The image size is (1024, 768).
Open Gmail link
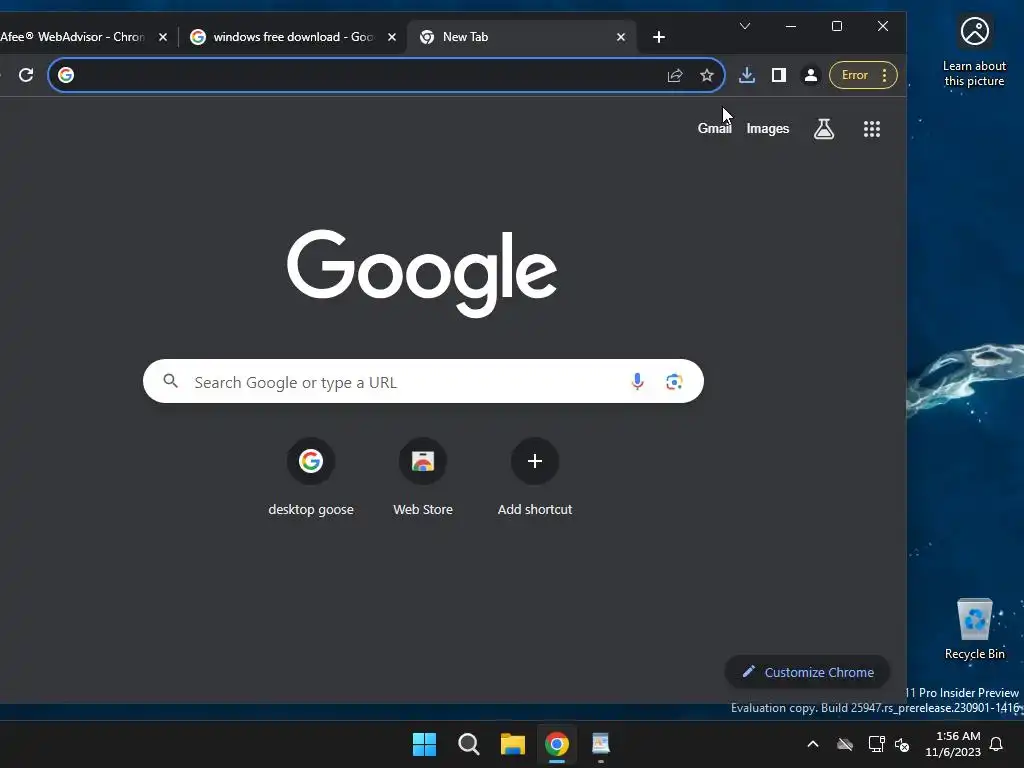coord(714,129)
